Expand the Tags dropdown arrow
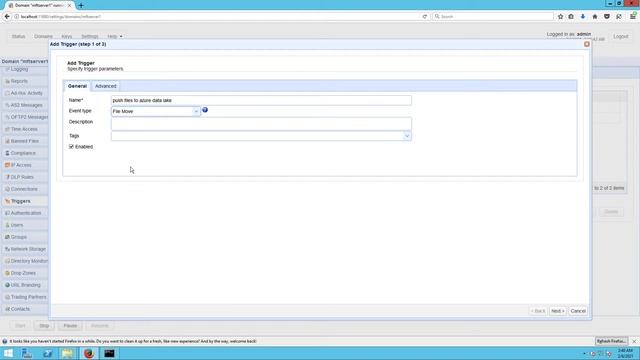This screenshot has height=360, width=640. pyautogui.click(x=407, y=136)
